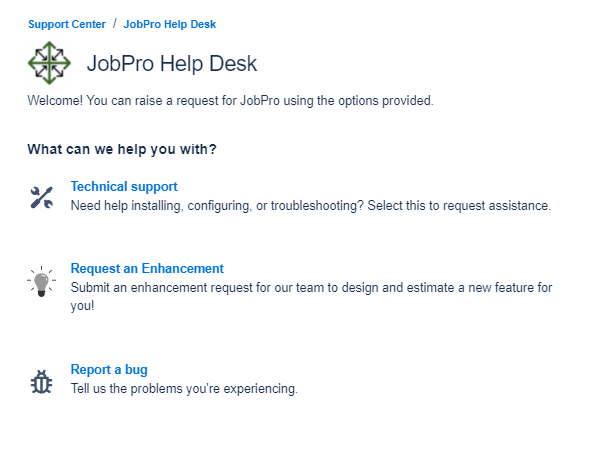This screenshot has width=601, height=460.
Task: Open the Request an Enhancement form
Action: click(147, 269)
